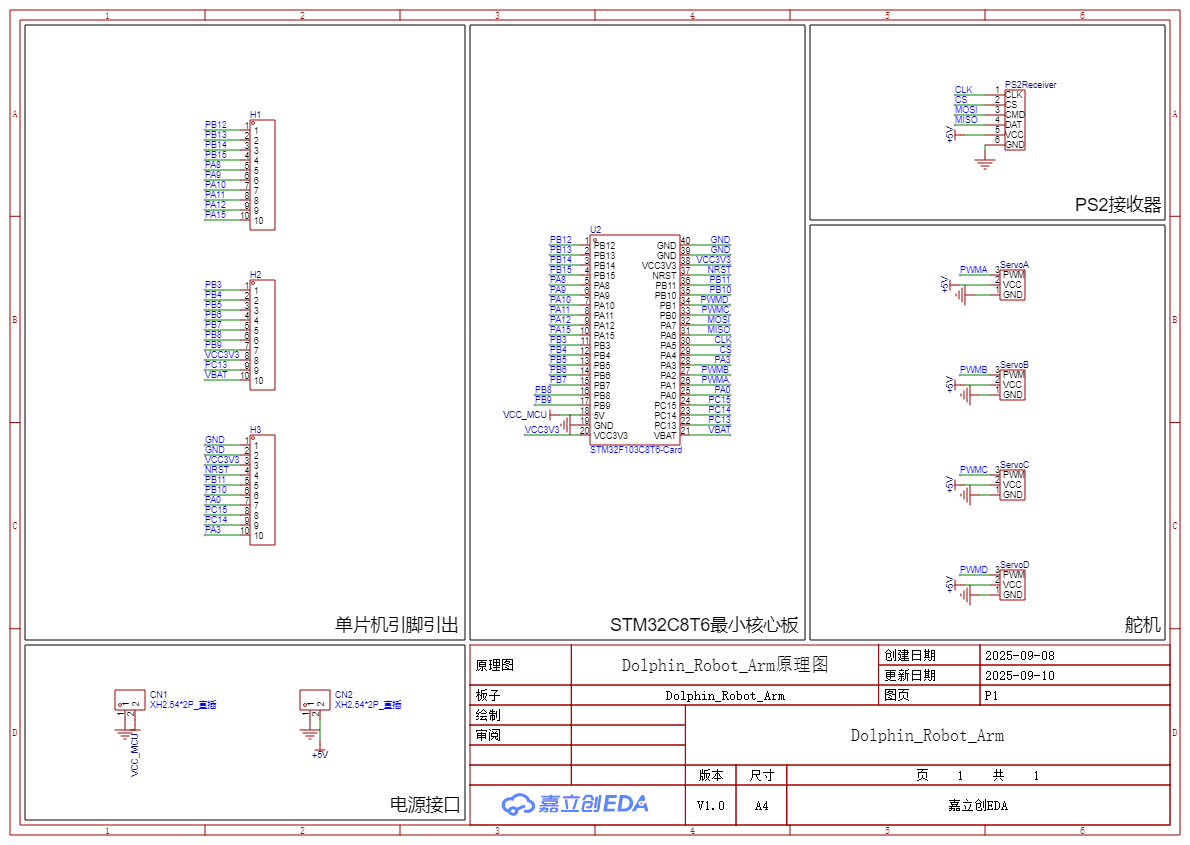Click the VCC_MCU net label under CN1

coord(134,755)
